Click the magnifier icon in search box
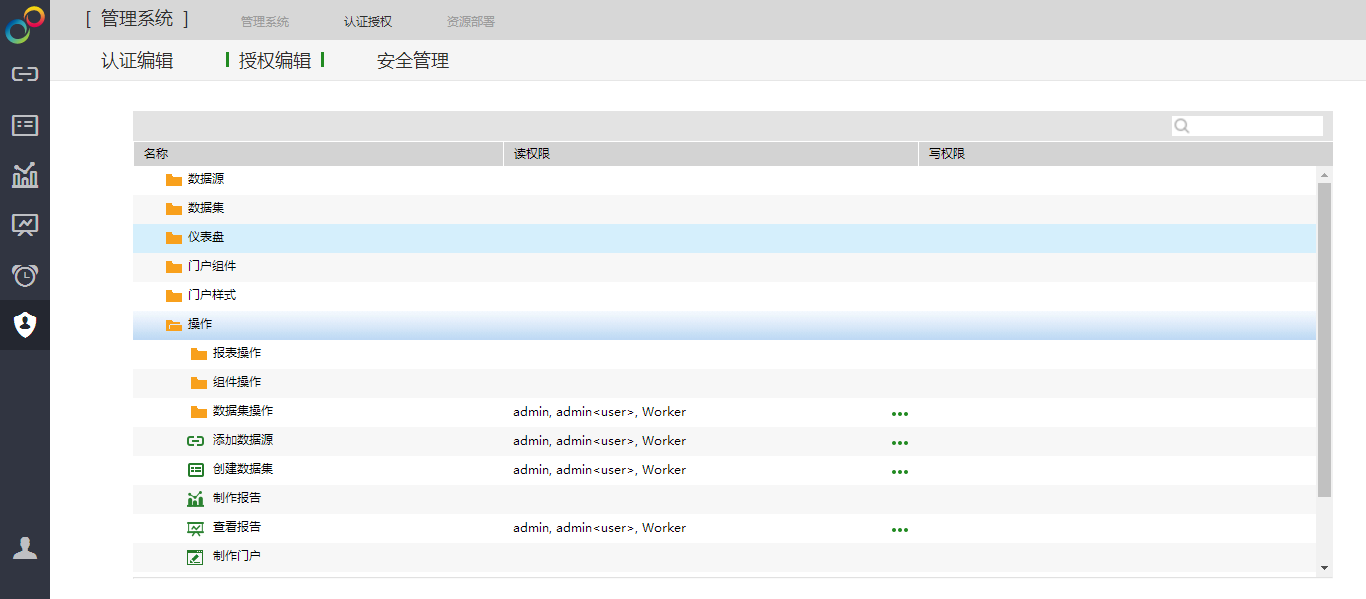The width and height of the screenshot is (1366, 599). 1182,126
